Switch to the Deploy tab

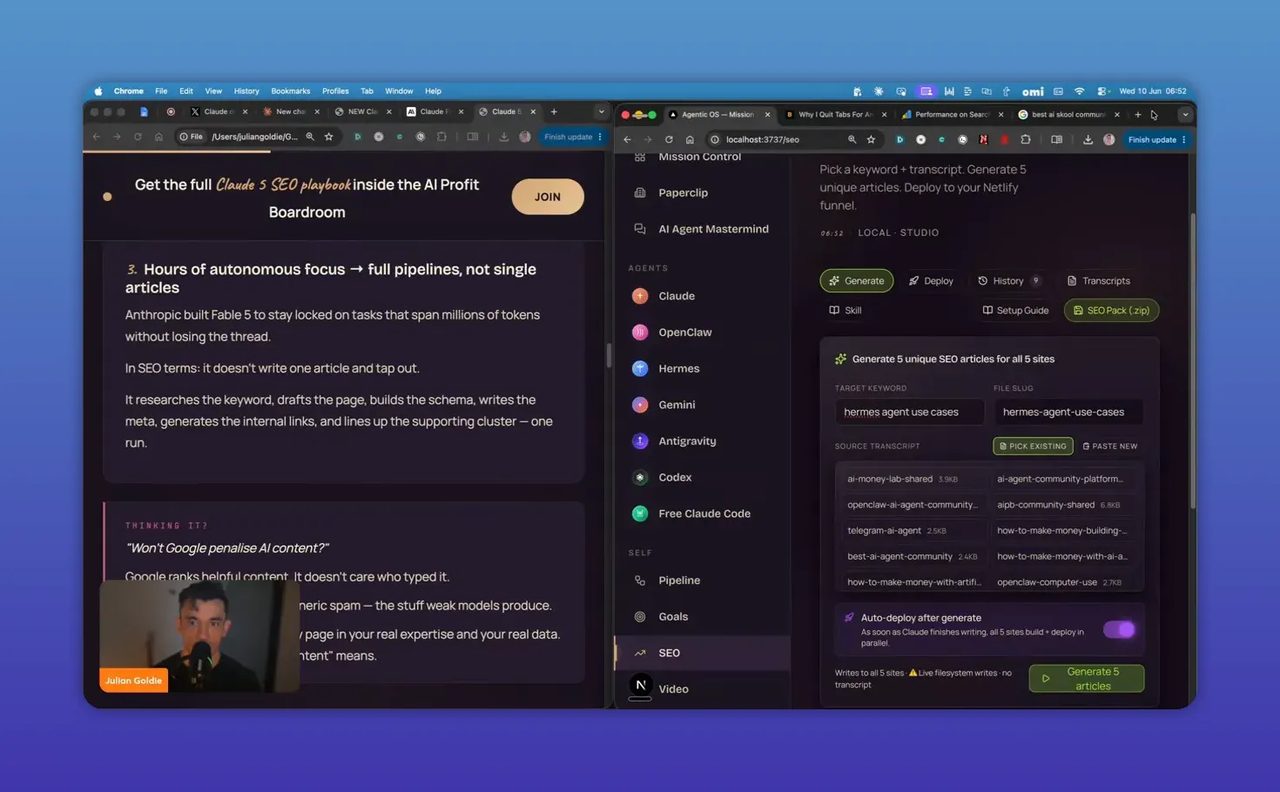coord(931,281)
